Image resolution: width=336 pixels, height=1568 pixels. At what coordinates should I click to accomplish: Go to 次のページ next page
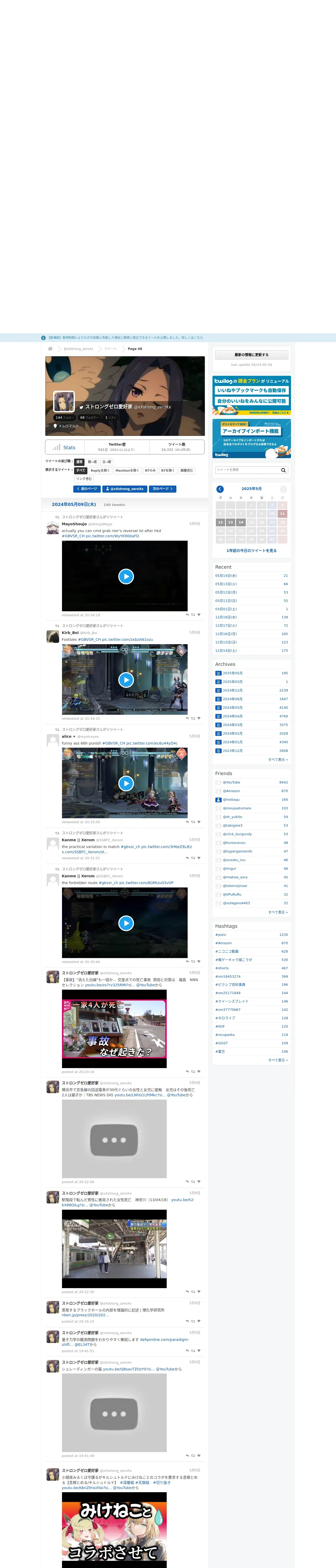[x=163, y=489]
